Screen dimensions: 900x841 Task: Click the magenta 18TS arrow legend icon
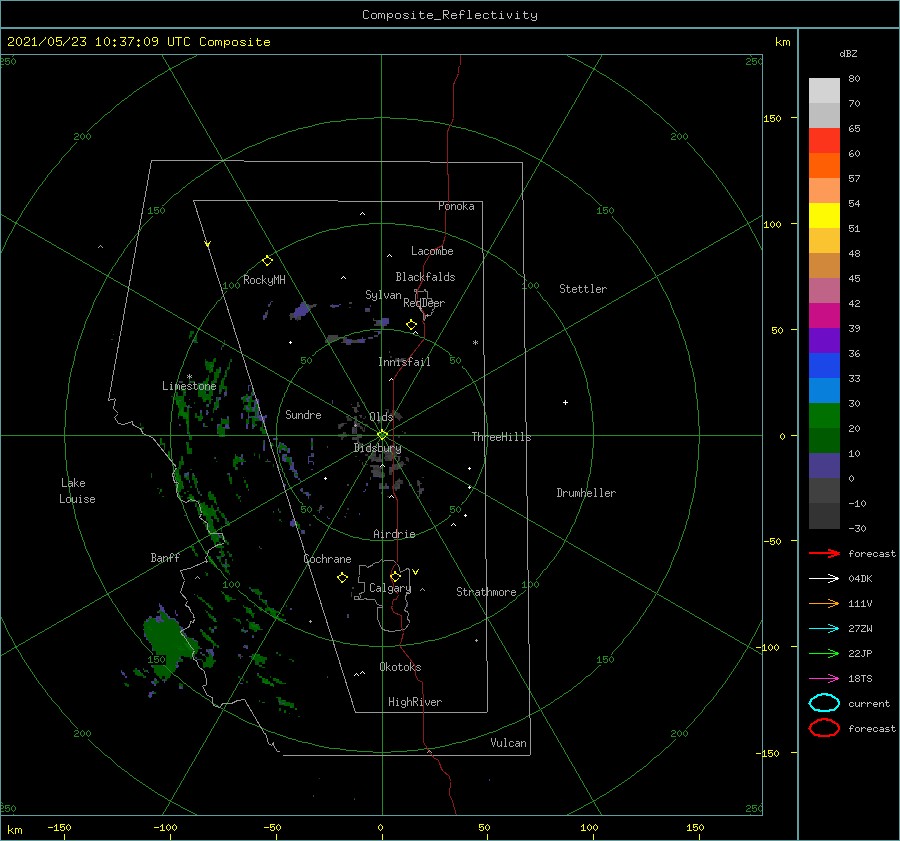[x=824, y=679]
